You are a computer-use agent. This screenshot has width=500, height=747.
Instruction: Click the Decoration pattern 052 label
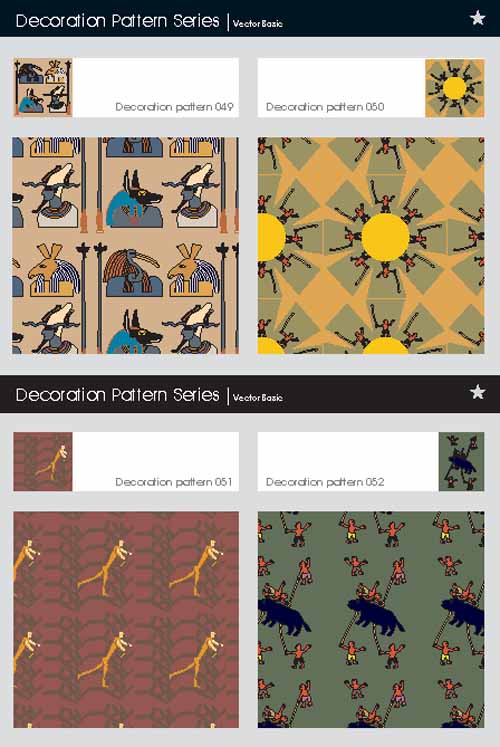325,482
